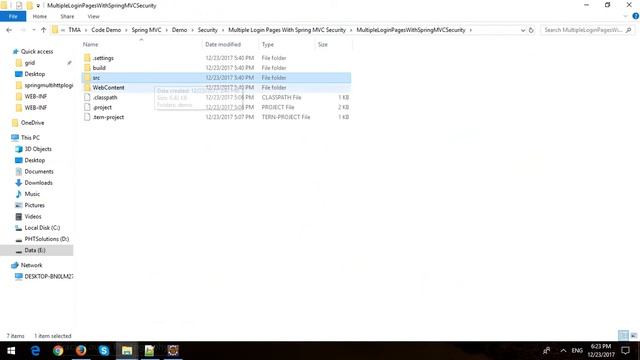Open Quick access in navigation pane

(37, 51)
